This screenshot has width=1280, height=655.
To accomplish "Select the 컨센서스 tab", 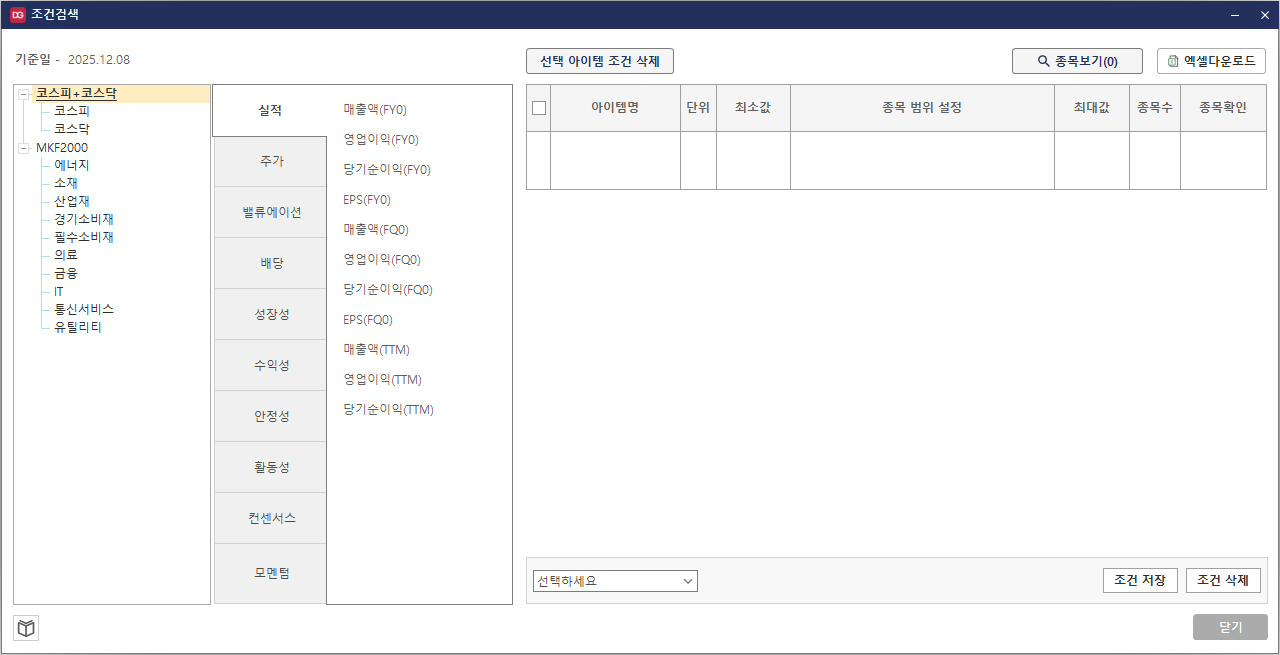I will click(270, 518).
